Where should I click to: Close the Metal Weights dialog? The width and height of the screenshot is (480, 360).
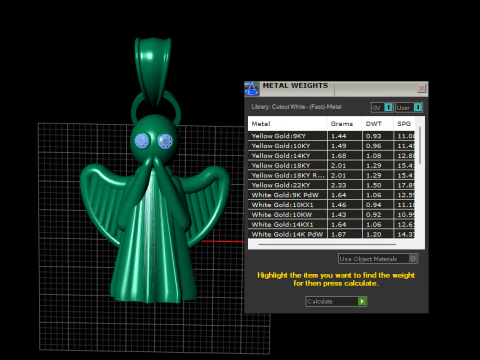(x=421, y=88)
